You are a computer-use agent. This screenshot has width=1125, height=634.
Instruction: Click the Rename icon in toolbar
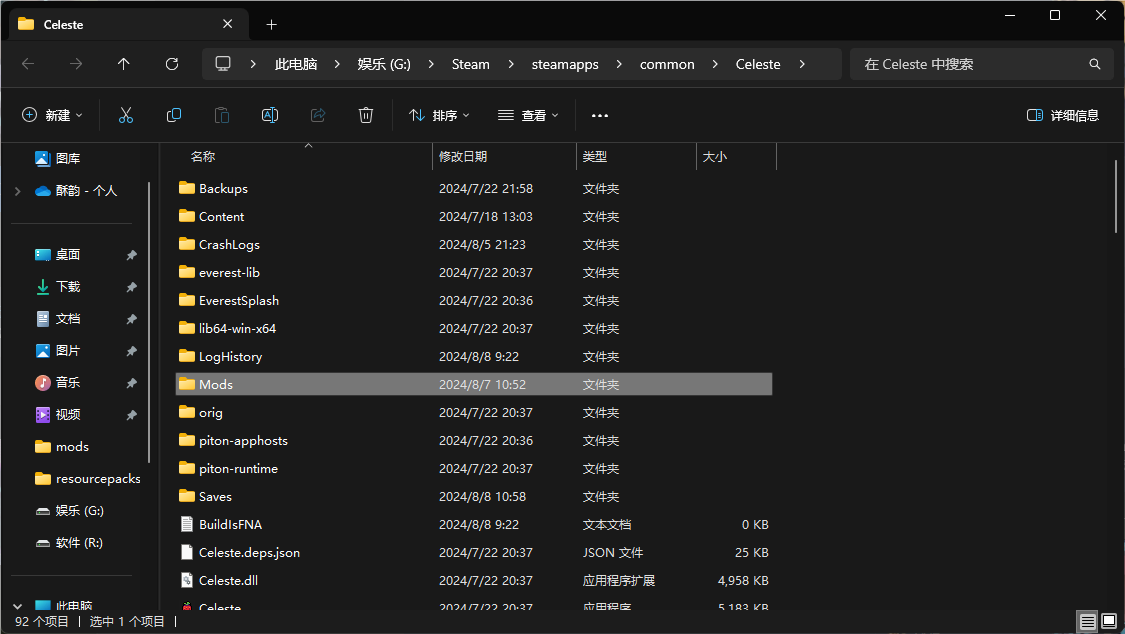tap(270, 115)
